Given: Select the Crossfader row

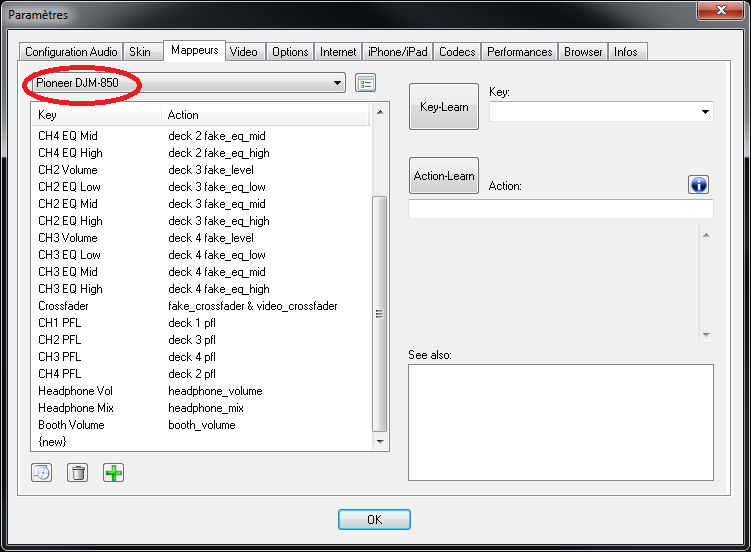Looking at the screenshot, I should [202, 306].
